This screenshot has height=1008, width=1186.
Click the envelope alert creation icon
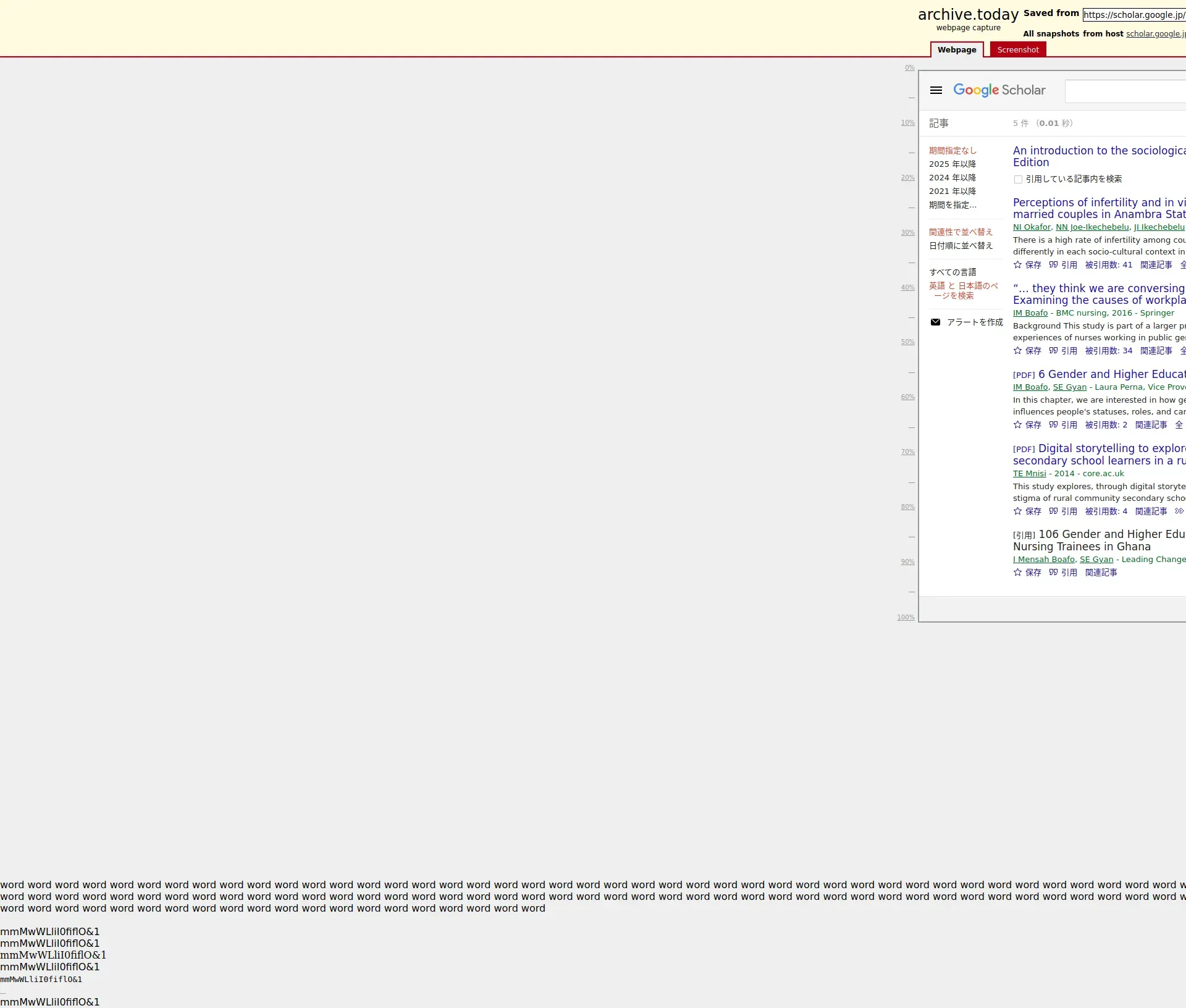pyautogui.click(x=935, y=322)
